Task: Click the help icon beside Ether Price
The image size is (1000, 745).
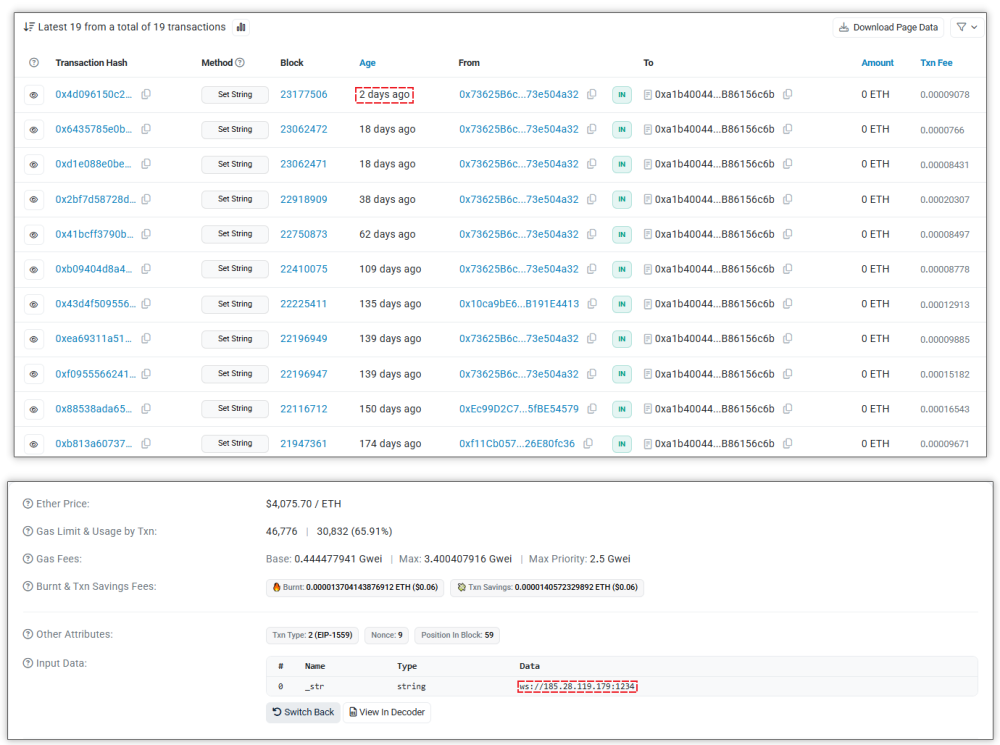Action: (27, 504)
